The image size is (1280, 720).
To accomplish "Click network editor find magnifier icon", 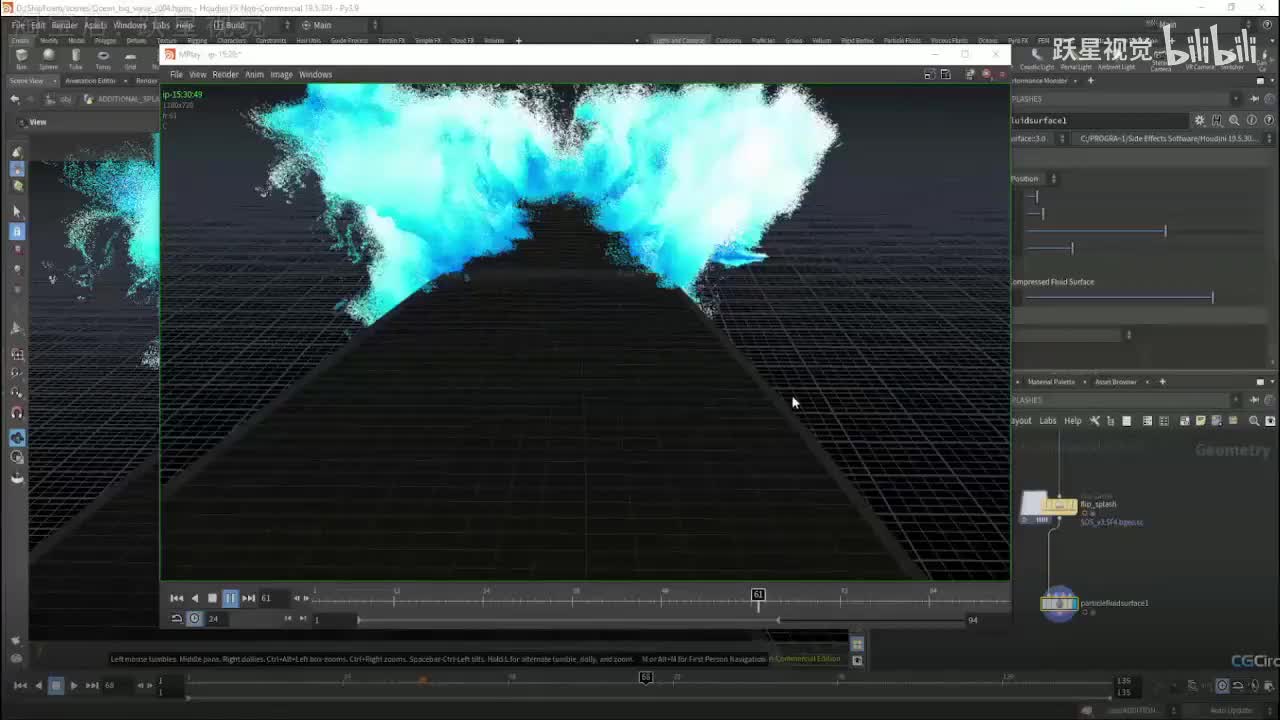I will click(x=1254, y=421).
